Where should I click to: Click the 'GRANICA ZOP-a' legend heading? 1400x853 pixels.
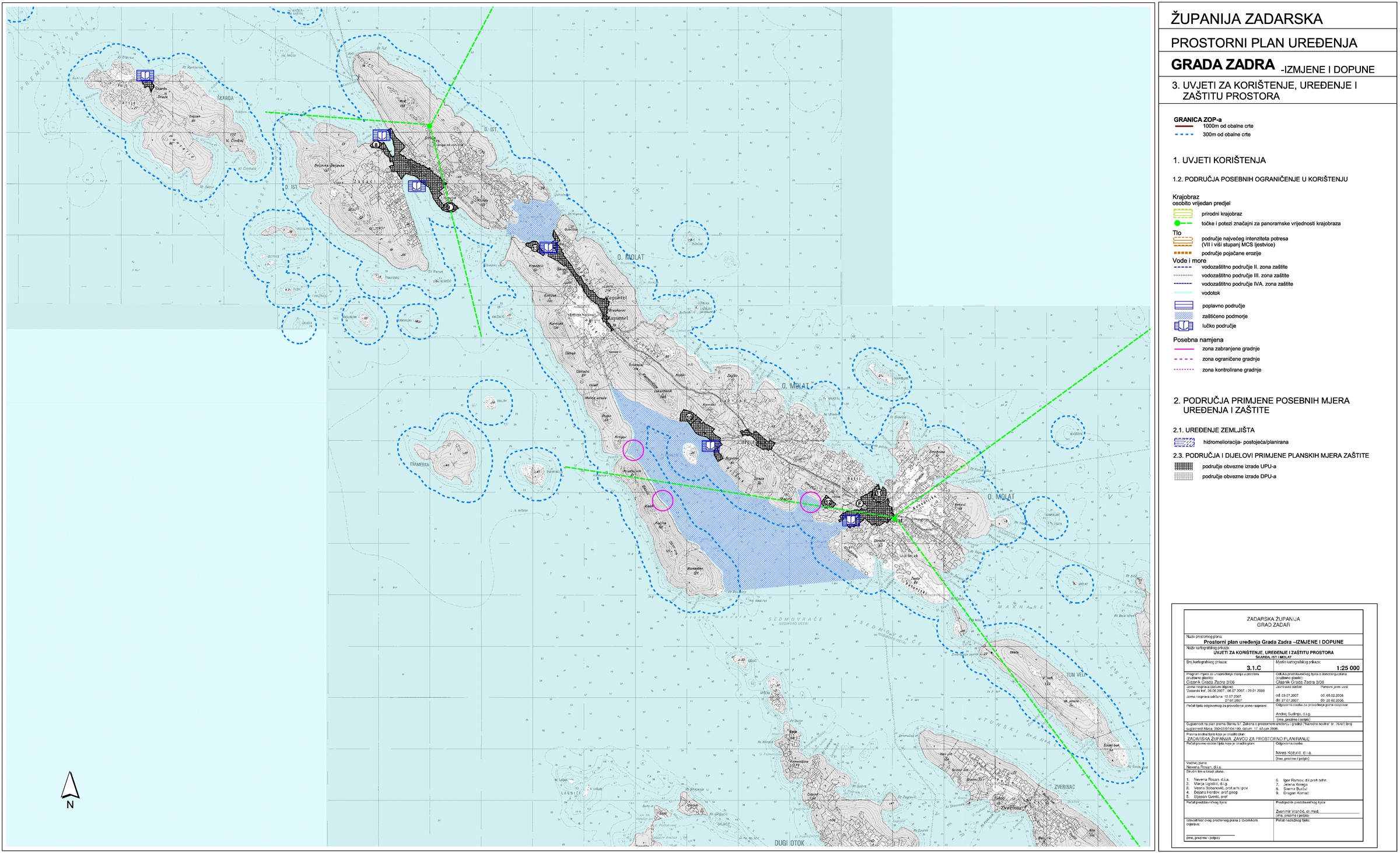1198,120
